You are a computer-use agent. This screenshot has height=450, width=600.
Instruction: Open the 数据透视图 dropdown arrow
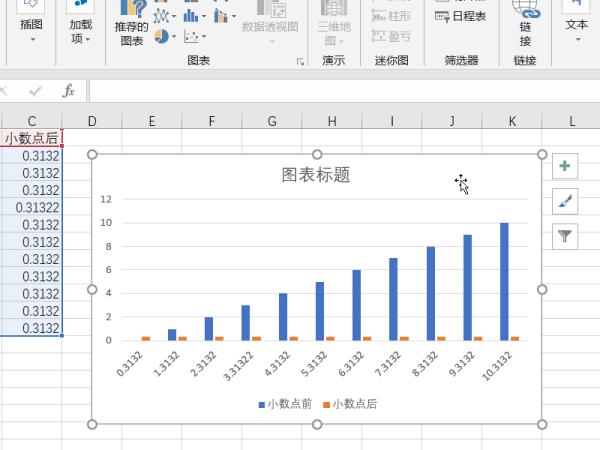click(272, 41)
